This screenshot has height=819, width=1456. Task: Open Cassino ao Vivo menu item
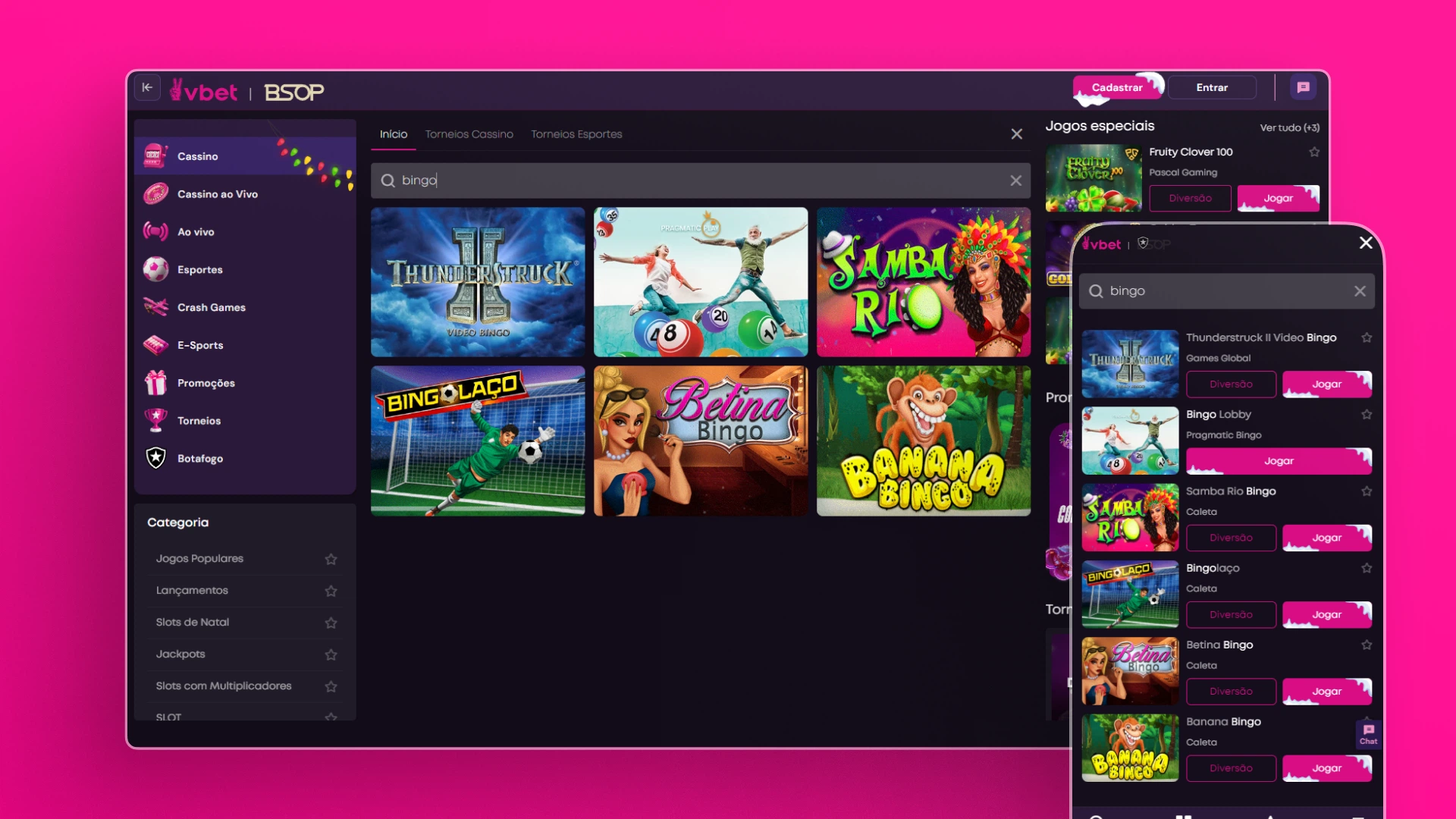click(x=245, y=194)
